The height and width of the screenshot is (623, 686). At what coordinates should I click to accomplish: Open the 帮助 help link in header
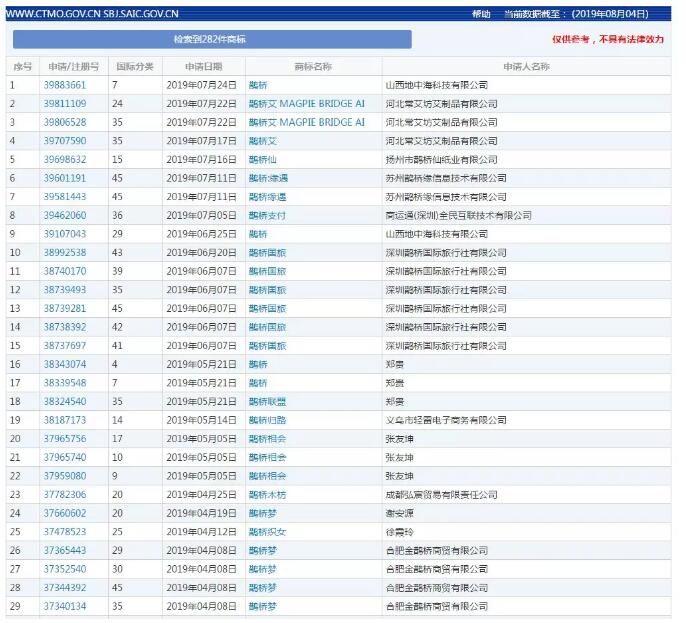[481, 14]
